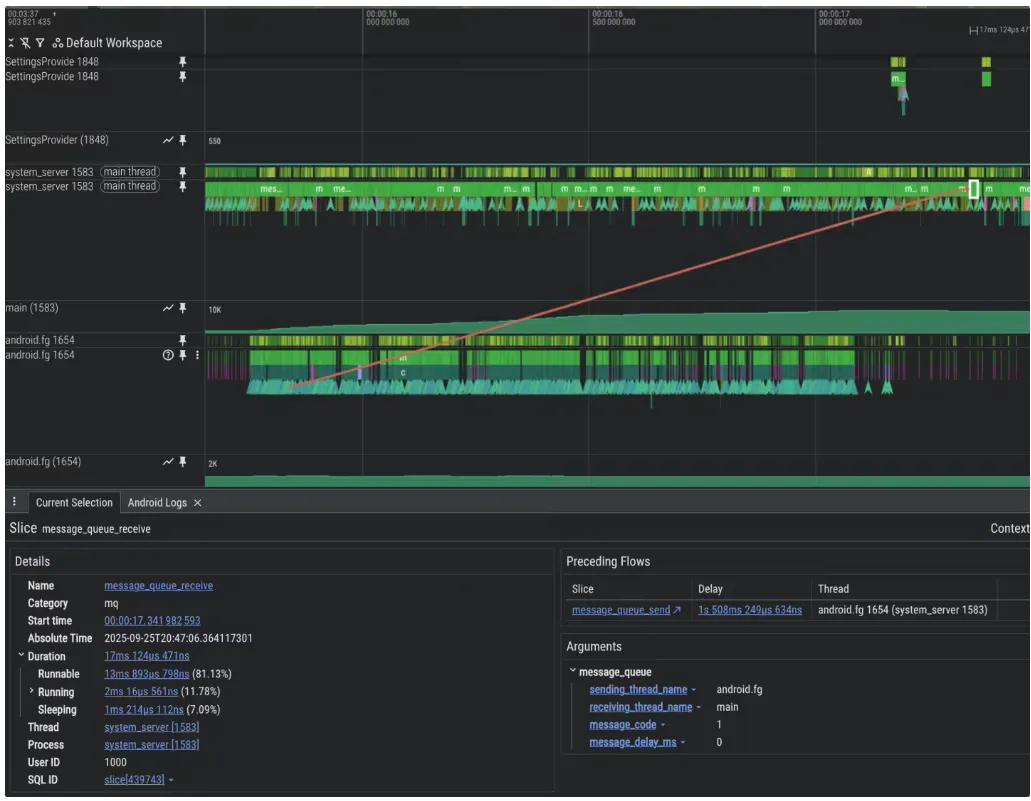
Task: Click the message_queue_receive name link
Action: coord(158,585)
